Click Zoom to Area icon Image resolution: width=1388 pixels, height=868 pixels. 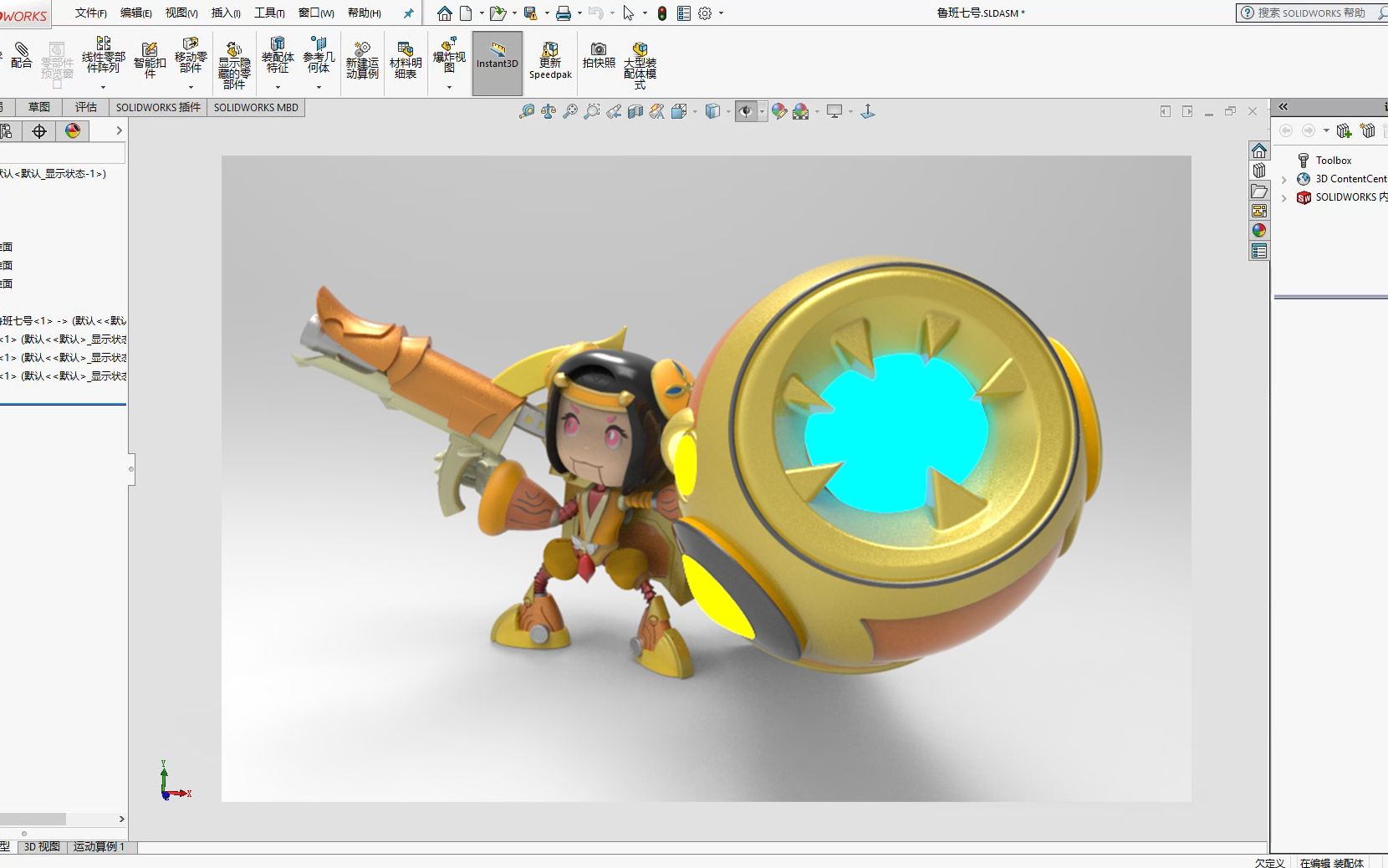tap(592, 111)
